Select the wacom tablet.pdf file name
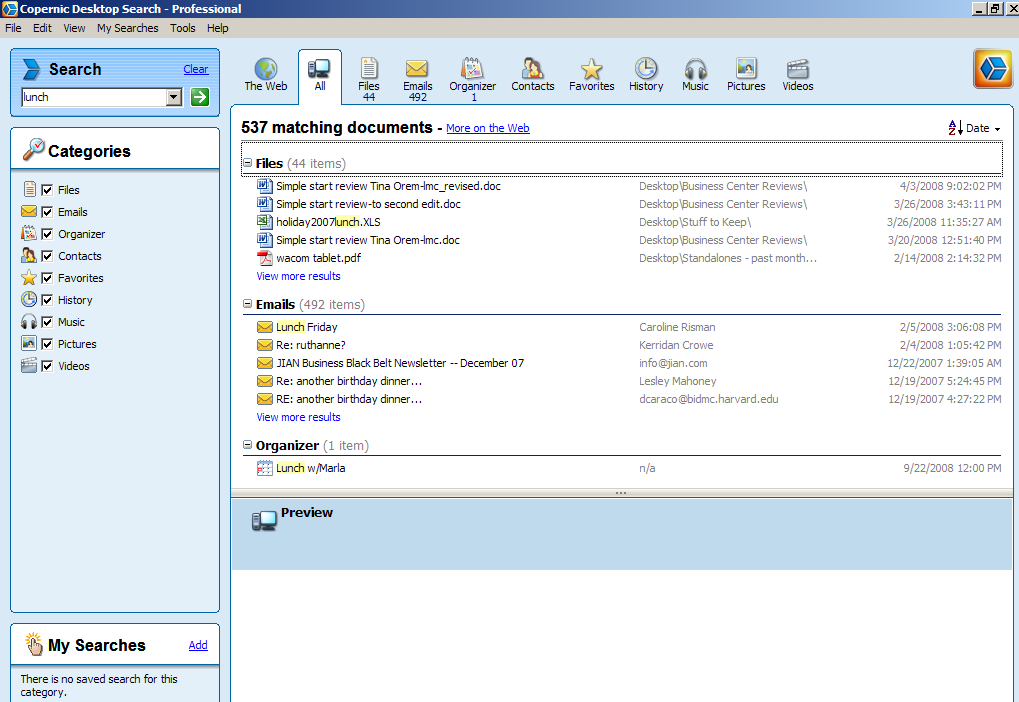Viewport: 1019px width, 702px height. tap(318, 258)
